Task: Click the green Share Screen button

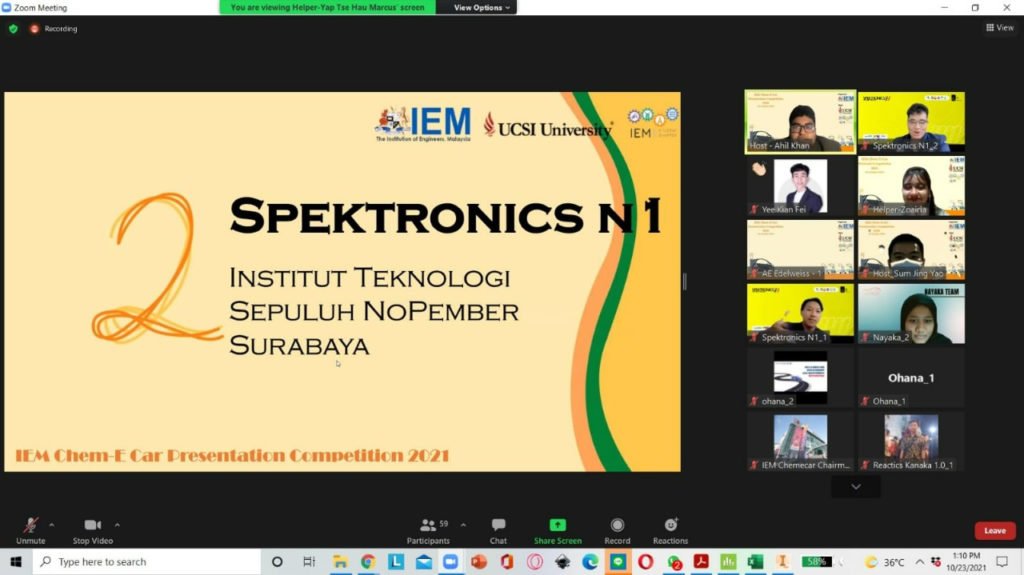Action: [x=558, y=531]
